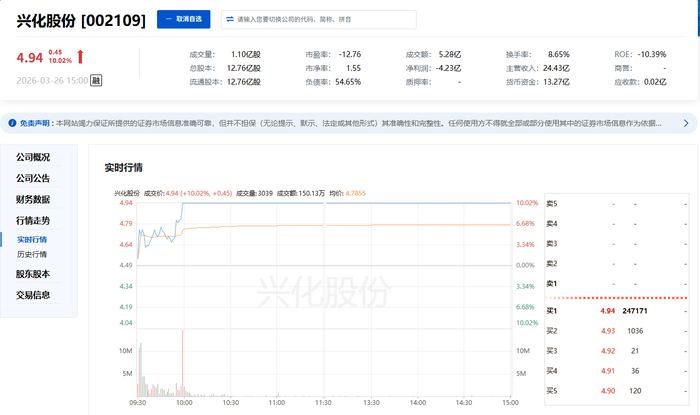Viewport: 700px width, 415px height.
Task: Click the 13:30 time axis marker
Action: pos(371,403)
